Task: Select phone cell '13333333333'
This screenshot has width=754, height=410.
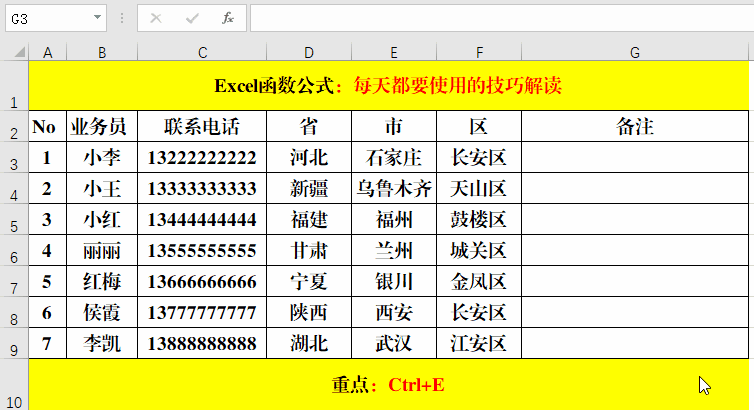Action: point(202,188)
